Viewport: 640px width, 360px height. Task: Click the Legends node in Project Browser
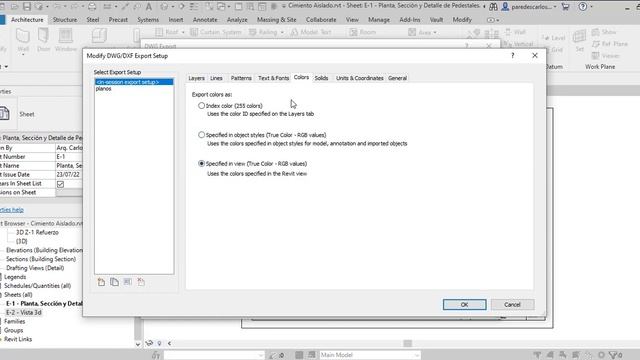pos(15,277)
